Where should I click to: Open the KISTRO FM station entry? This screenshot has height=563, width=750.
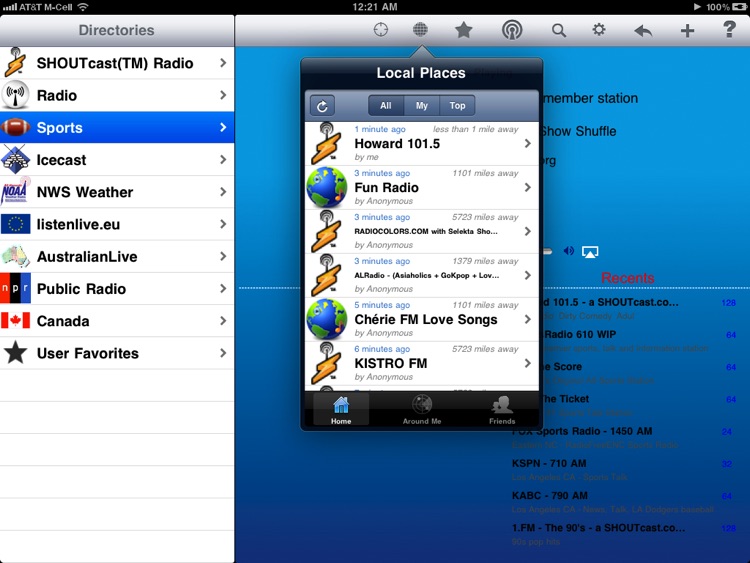tap(421, 364)
